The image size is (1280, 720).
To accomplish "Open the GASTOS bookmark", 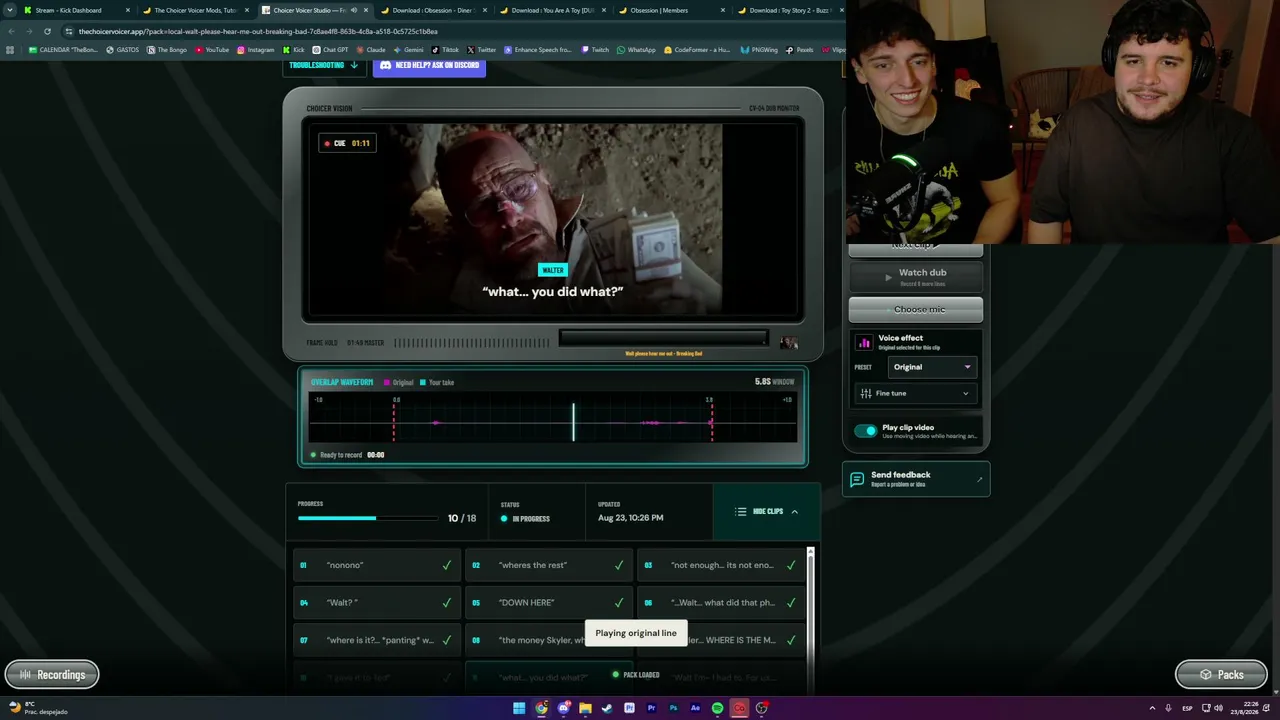I will pos(123,50).
